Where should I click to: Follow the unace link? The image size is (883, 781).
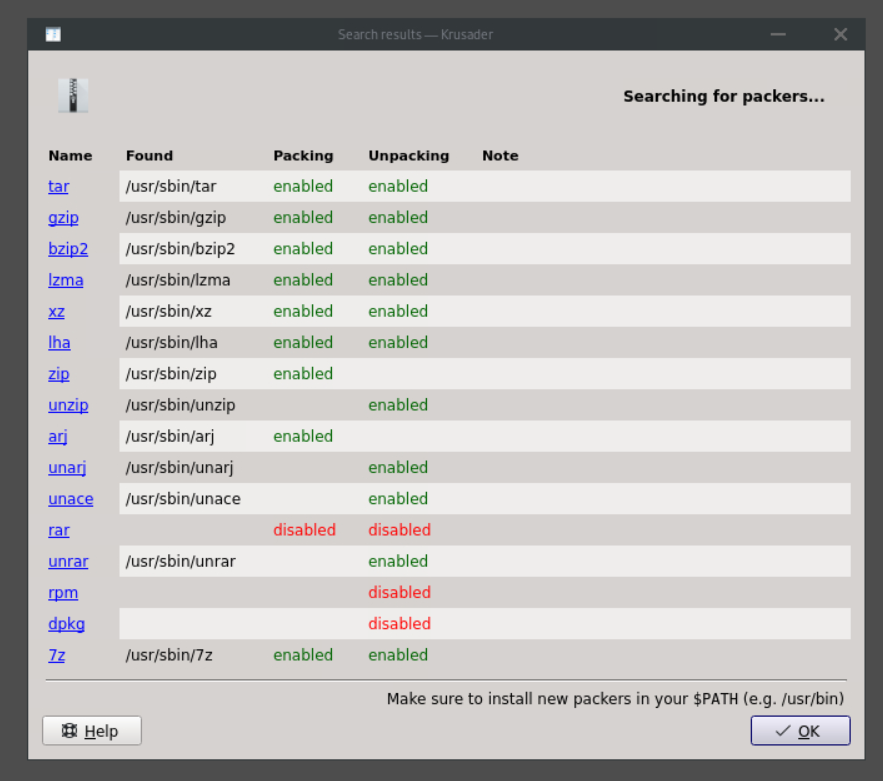70,499
